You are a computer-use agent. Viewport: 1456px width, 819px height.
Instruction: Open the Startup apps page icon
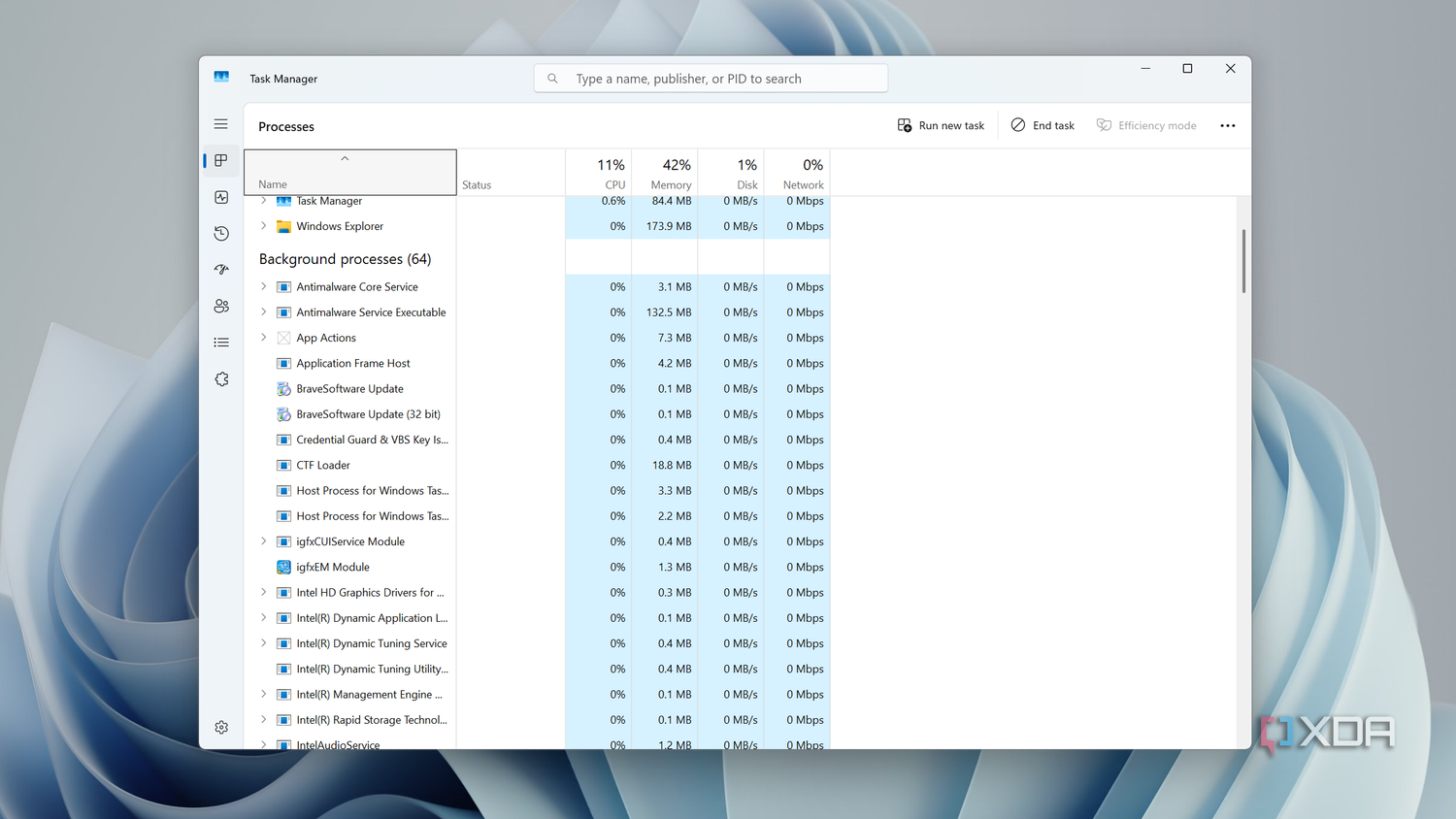click(221, 270)
